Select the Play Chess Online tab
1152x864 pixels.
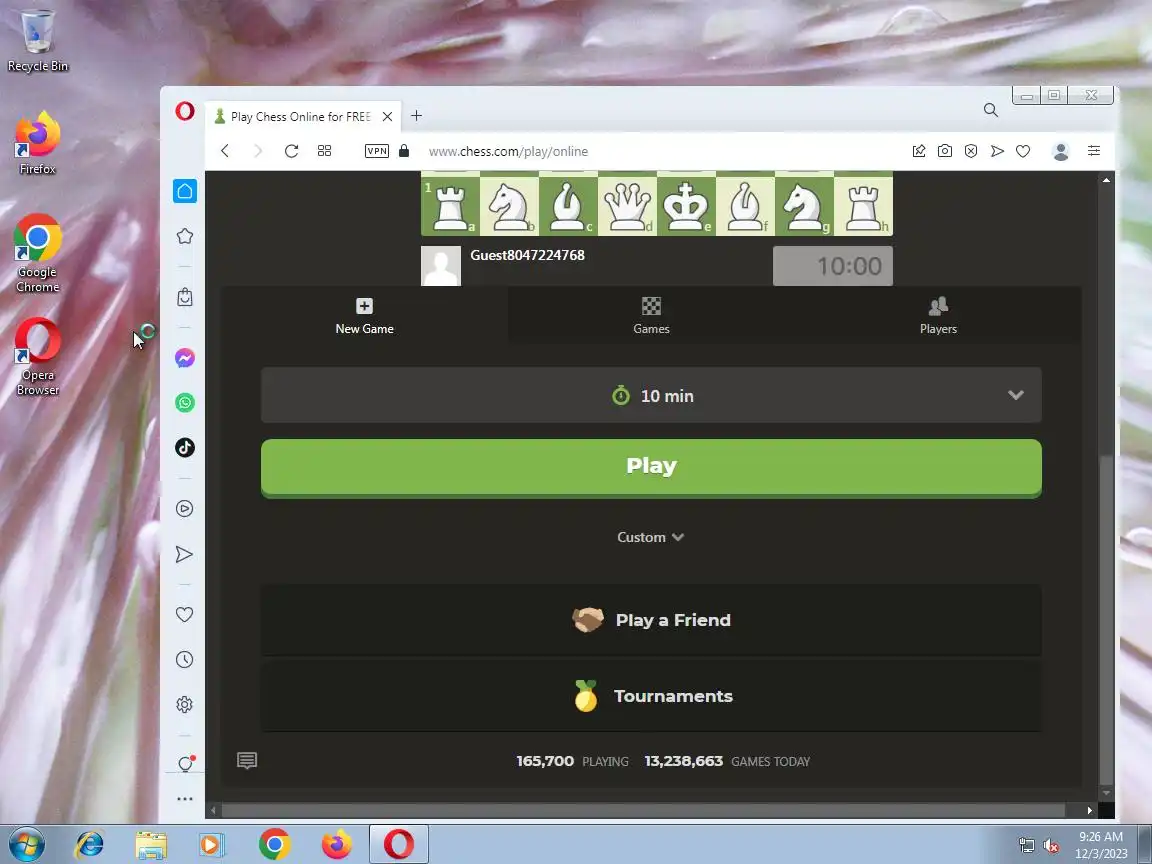(x=303, y=116)
